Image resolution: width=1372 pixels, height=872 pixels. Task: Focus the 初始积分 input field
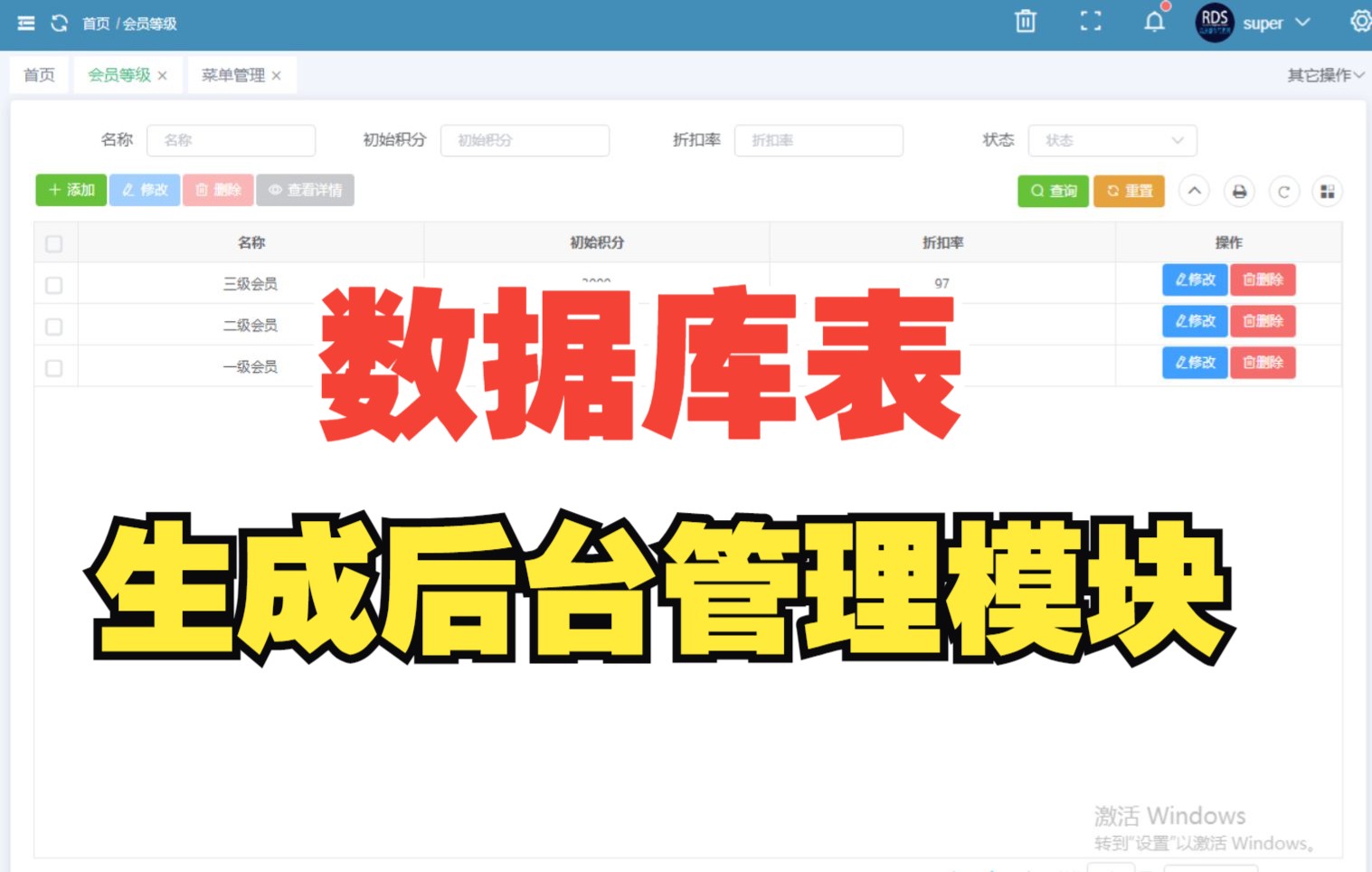click(525, 140)
